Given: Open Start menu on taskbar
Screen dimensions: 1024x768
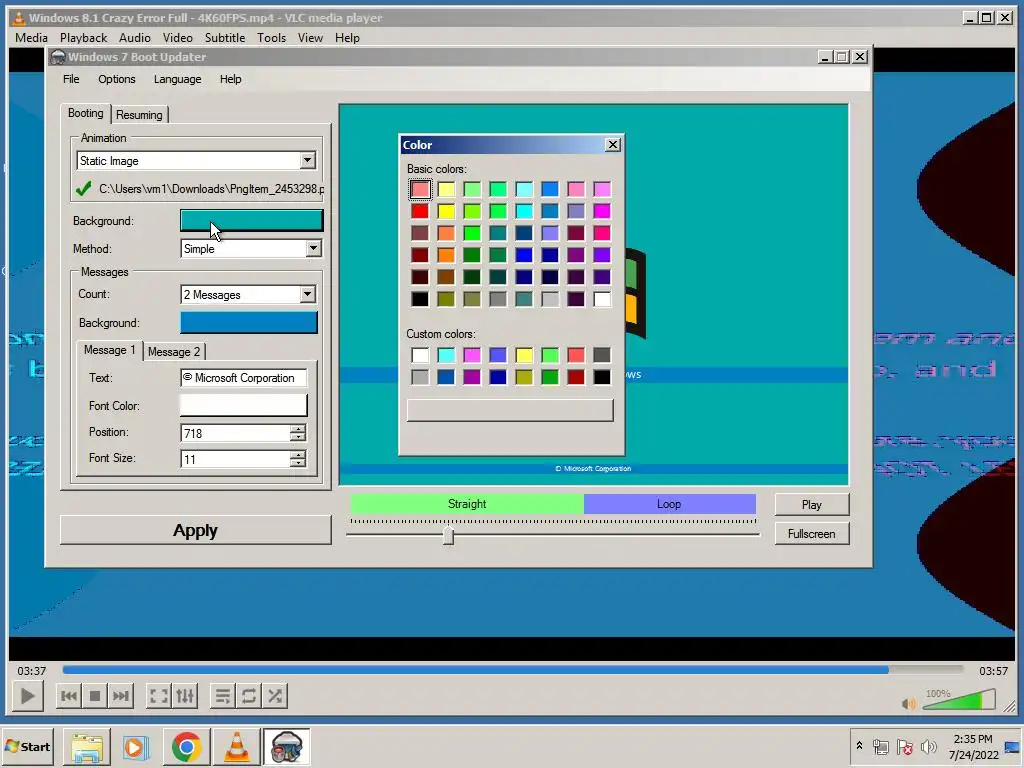Looking at the screenshot, I should point(27,746).
